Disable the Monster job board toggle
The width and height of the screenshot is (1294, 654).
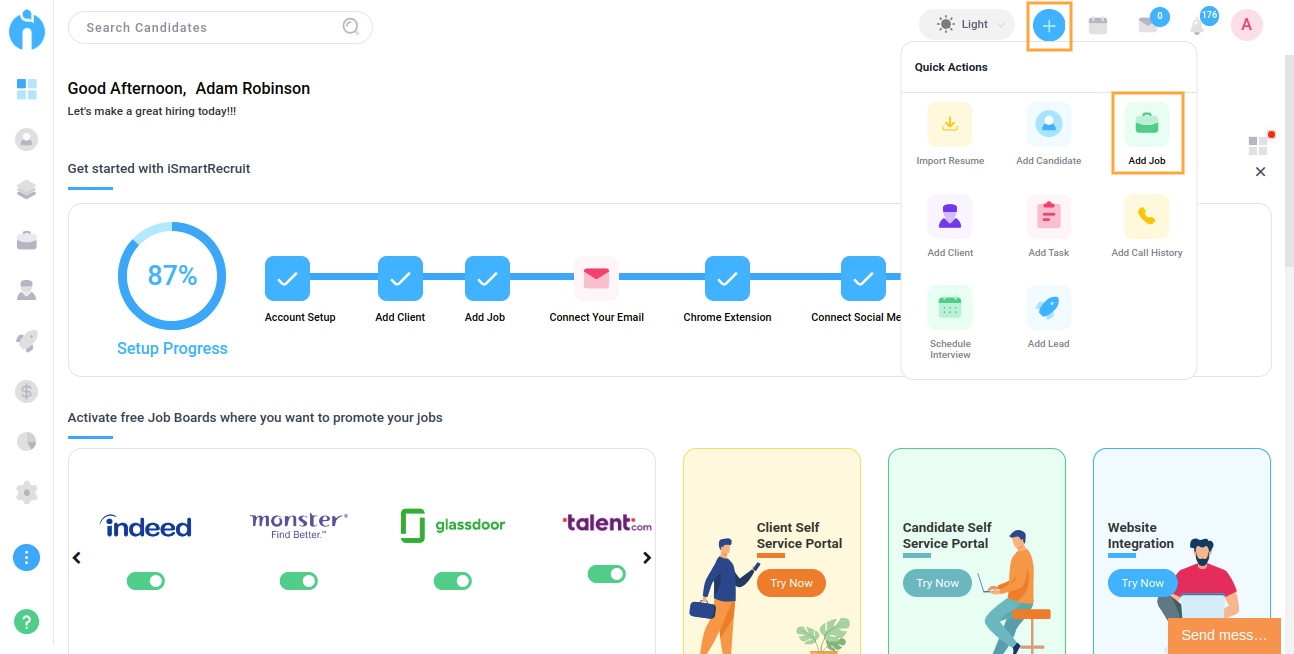point(298,581)
